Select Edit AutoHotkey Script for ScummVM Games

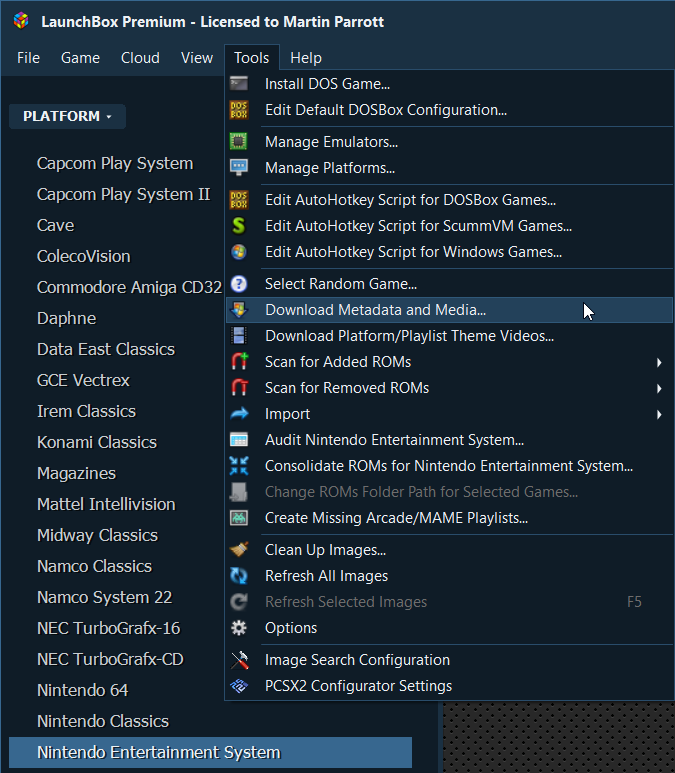(449, 226)
